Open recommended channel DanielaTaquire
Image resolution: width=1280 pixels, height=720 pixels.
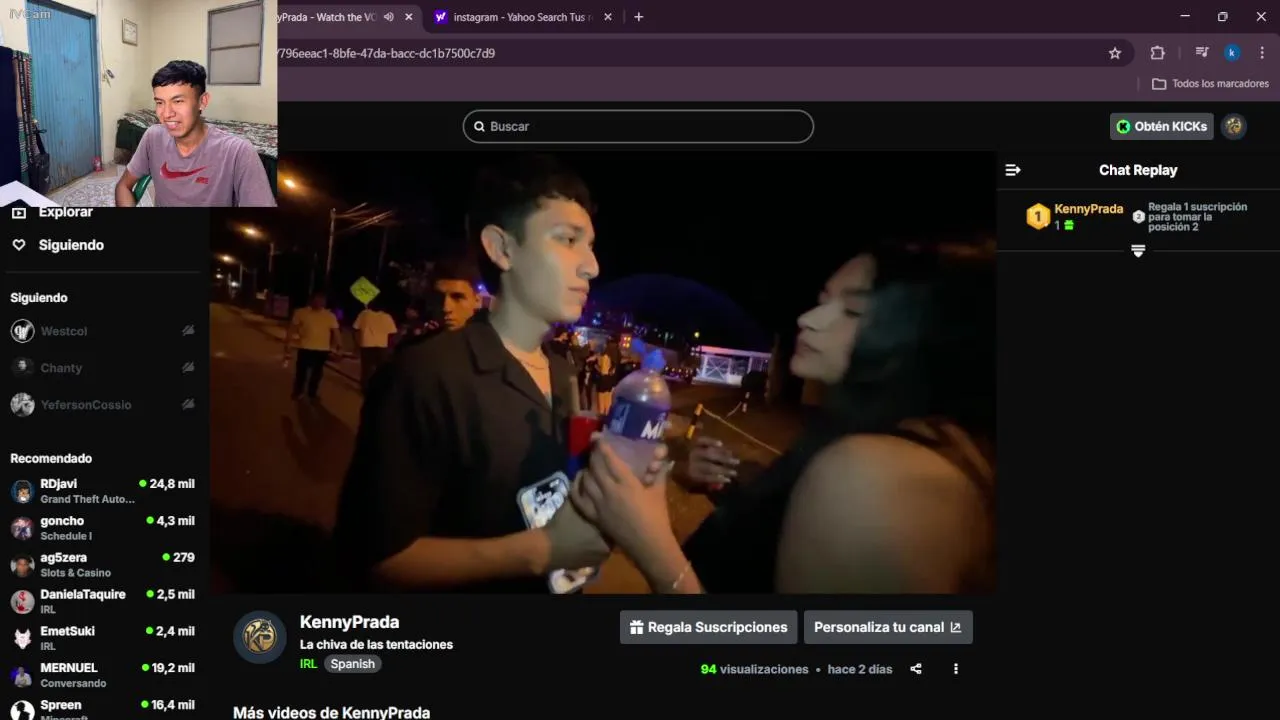[103, 601]
